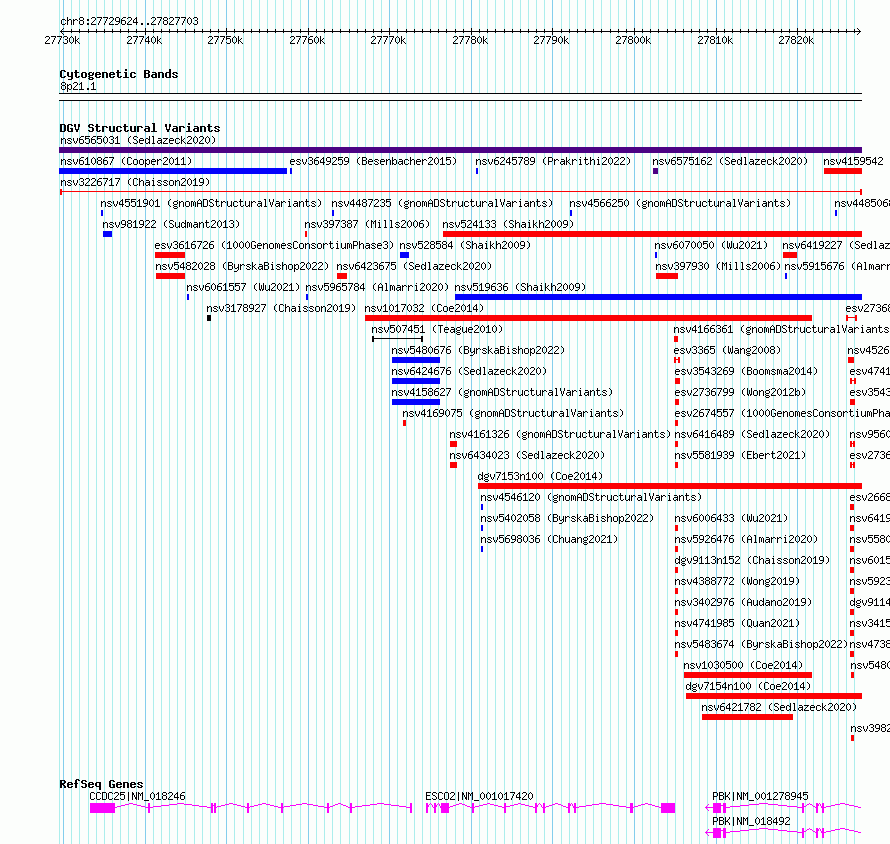Click esv3543269 (Boomsma2014) label
Image resolution: width=890 pixels, height=844 pixels.
[746, 371]
